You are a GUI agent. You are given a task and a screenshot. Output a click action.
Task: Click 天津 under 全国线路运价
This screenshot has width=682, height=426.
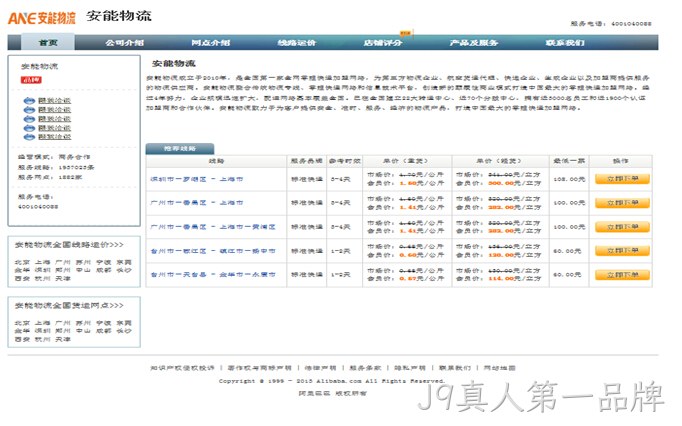[x=63, y=278]
